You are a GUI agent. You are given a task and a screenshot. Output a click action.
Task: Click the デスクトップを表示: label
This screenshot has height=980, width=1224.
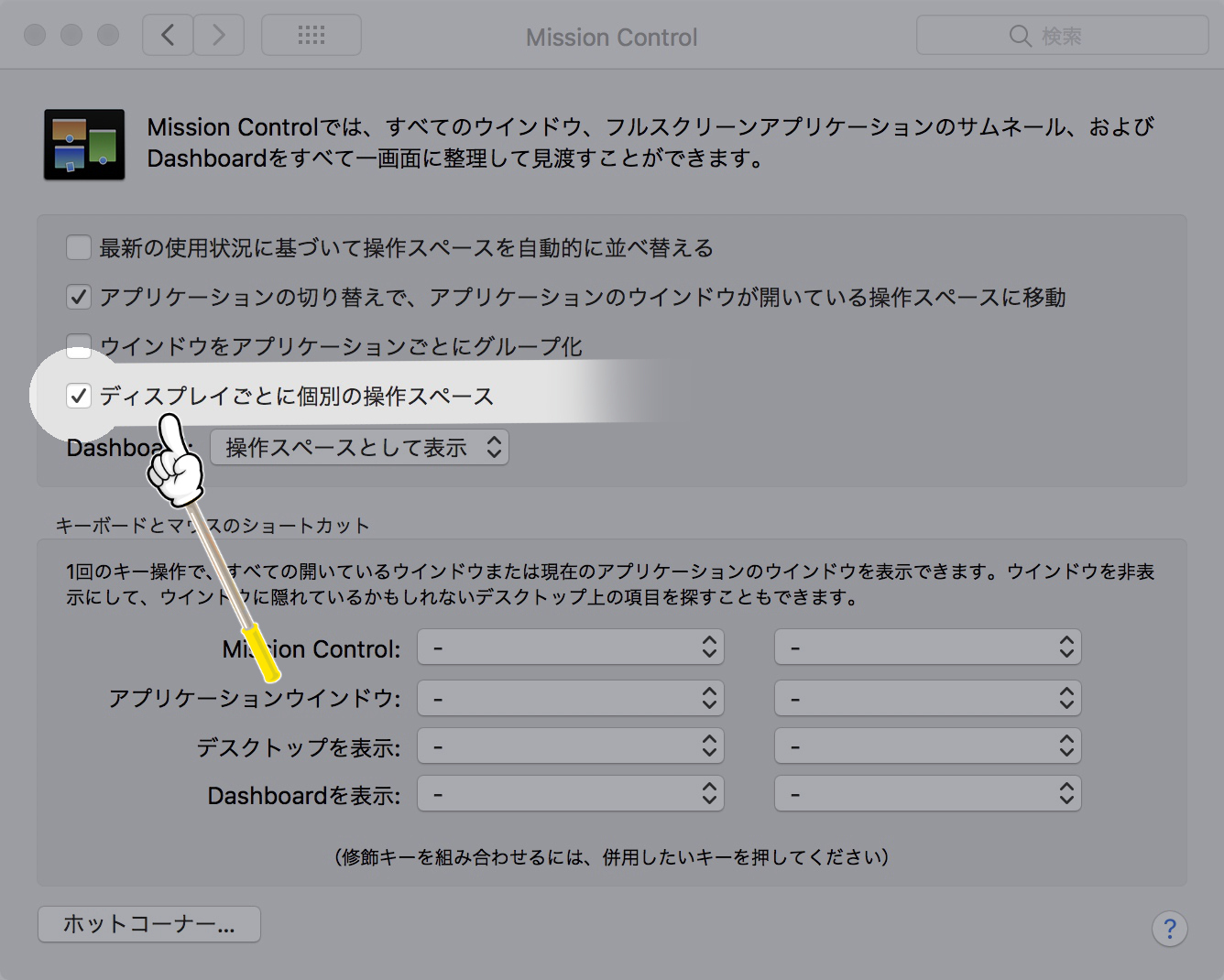click(x=299, y=747)
